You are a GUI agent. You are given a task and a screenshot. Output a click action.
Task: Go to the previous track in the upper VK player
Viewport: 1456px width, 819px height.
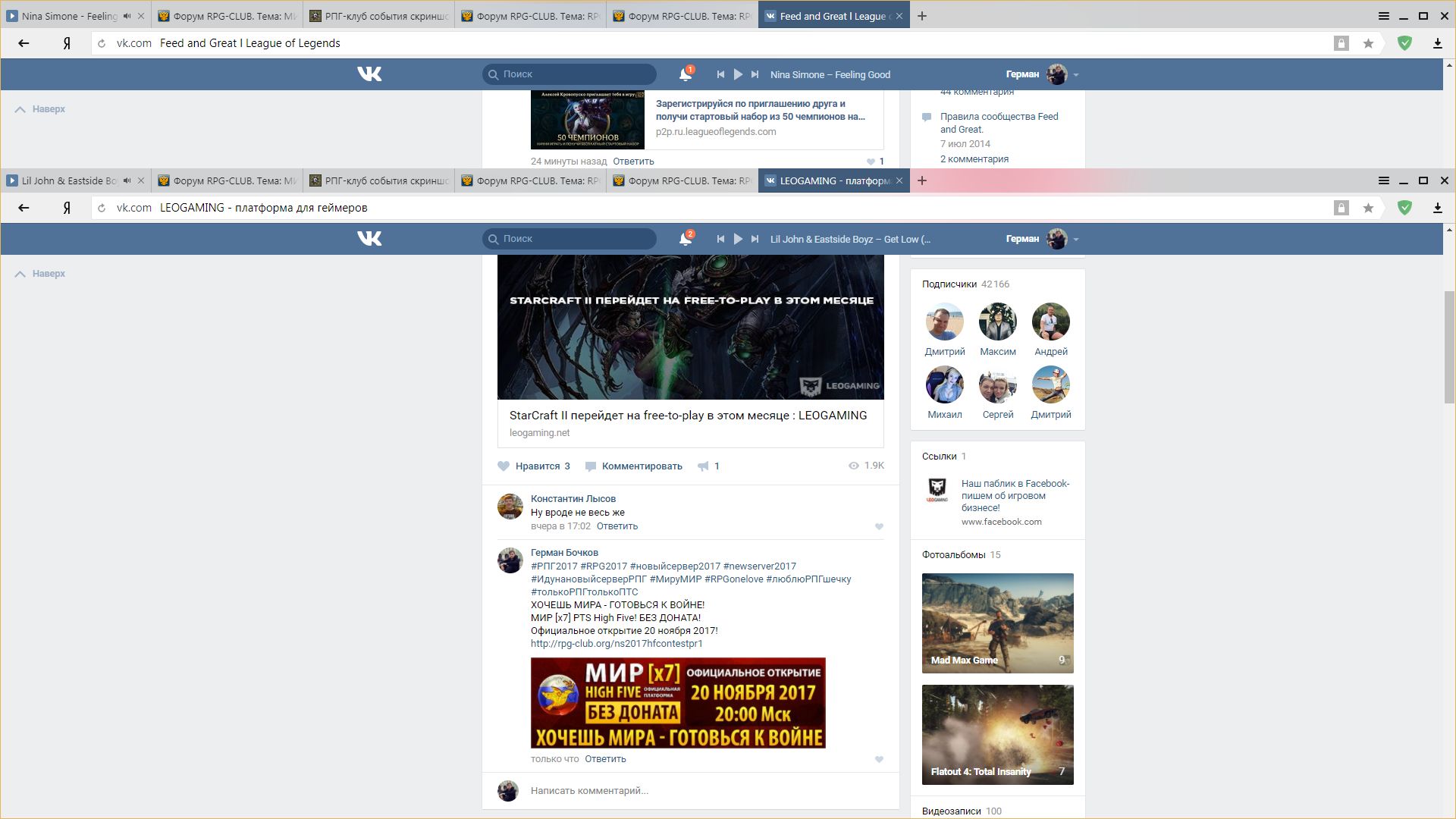coord(720,74)
